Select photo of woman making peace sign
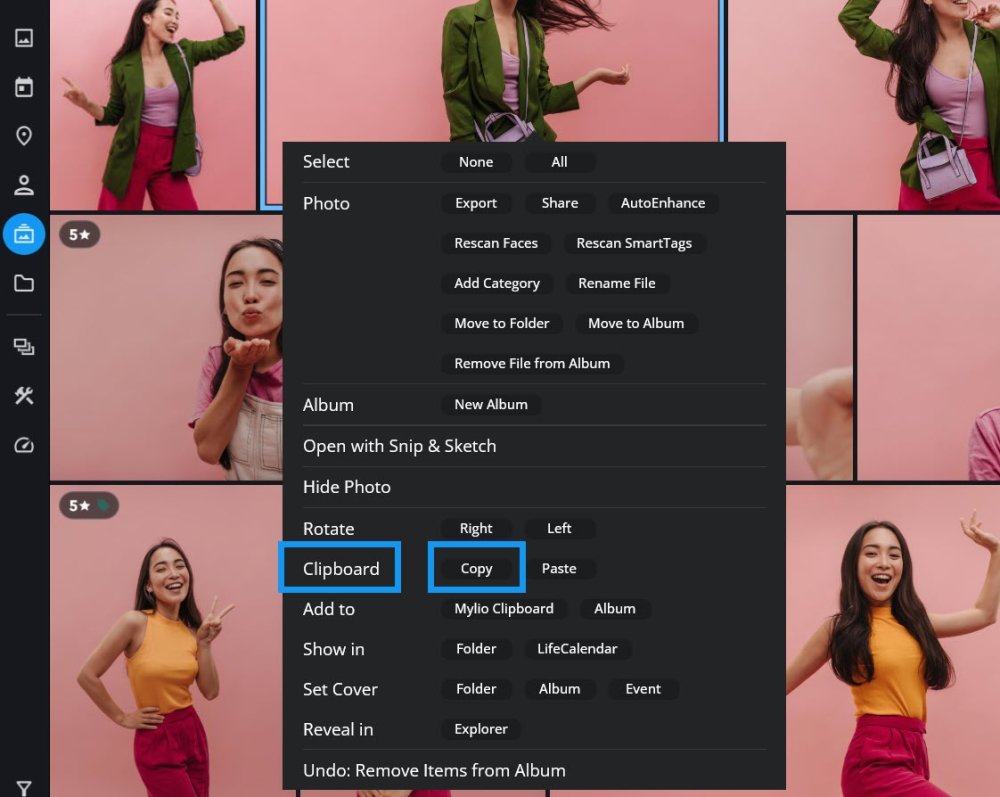Image resolution: width=1000 pixels, height=797 pixels. [166, 641]
